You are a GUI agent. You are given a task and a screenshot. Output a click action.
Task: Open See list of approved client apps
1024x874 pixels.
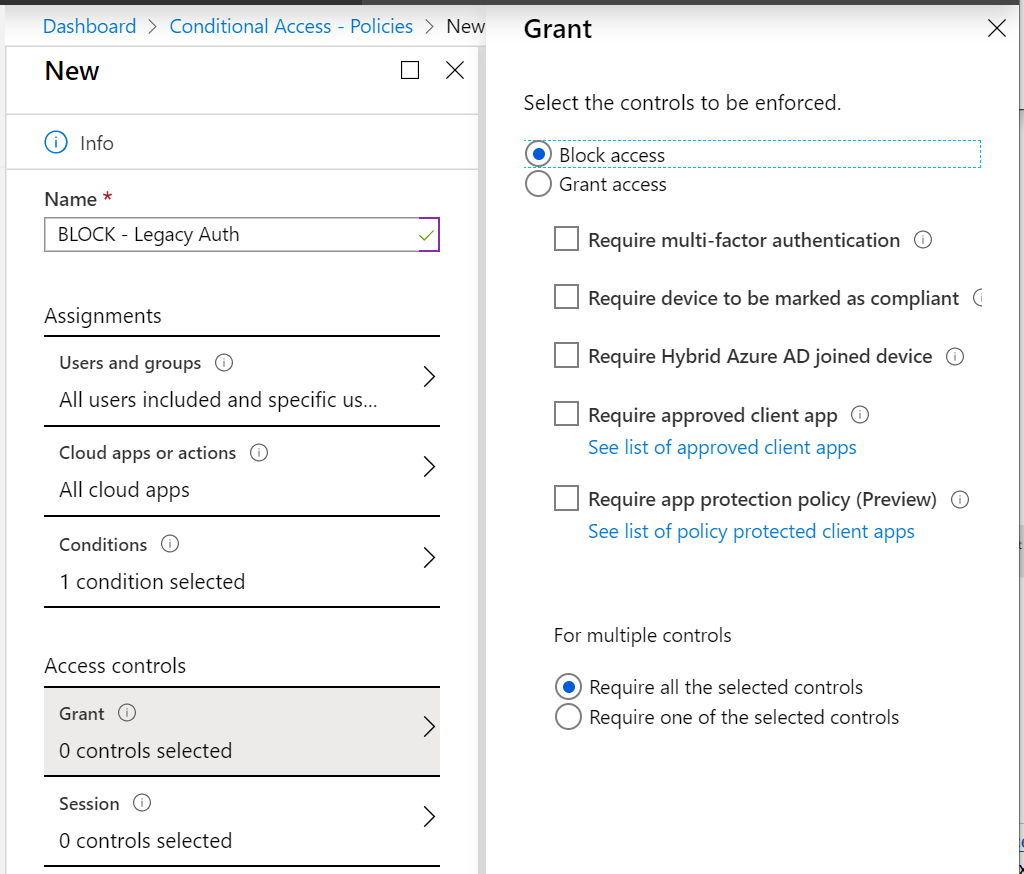click(722, 447)
